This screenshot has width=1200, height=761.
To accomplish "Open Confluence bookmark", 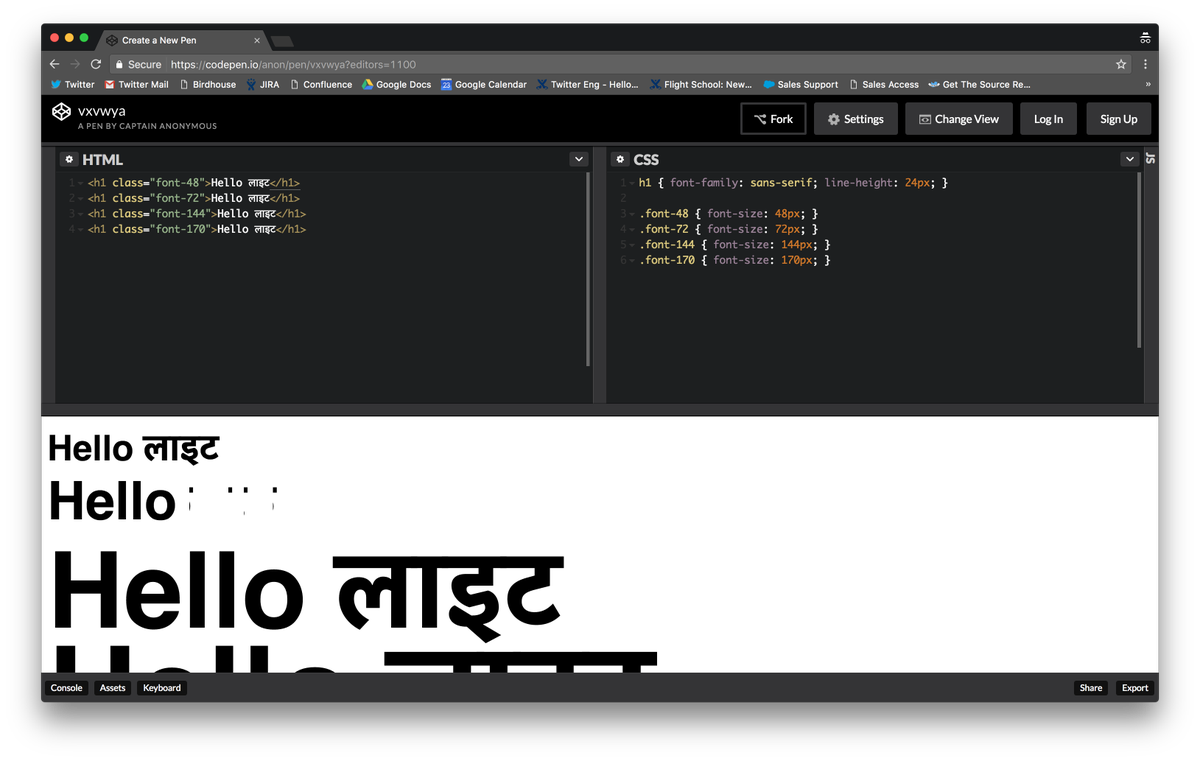I will coord(321,85).
